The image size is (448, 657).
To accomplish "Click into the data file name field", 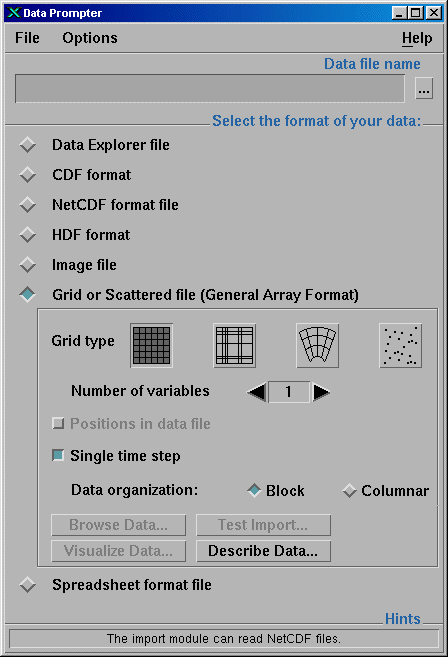I will (210, 88).
